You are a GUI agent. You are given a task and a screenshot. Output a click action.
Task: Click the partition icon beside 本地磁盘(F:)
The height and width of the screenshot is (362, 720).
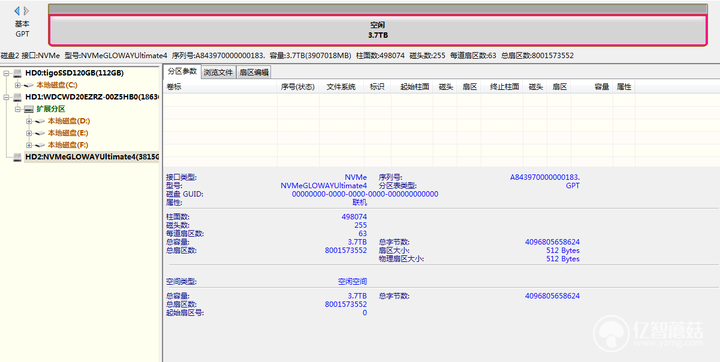point(40,145)
